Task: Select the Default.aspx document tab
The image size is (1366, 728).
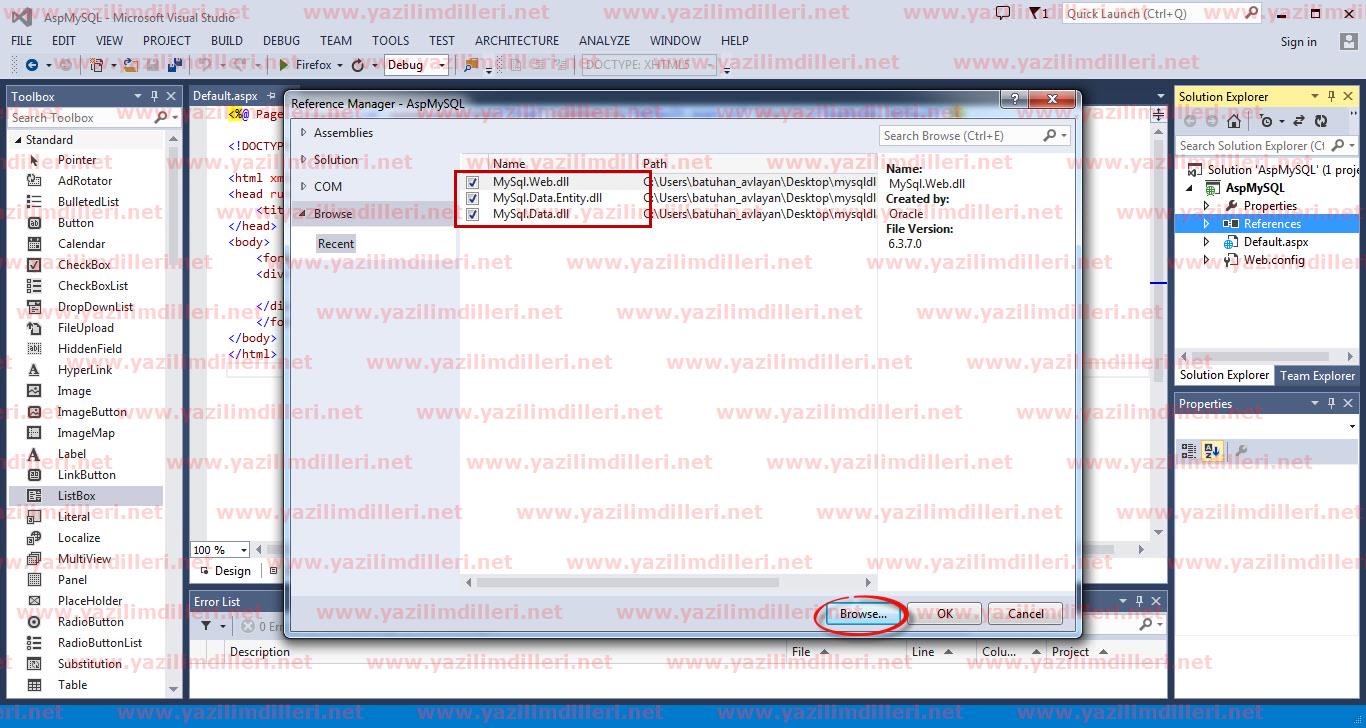Action: [x=225, y=96]
